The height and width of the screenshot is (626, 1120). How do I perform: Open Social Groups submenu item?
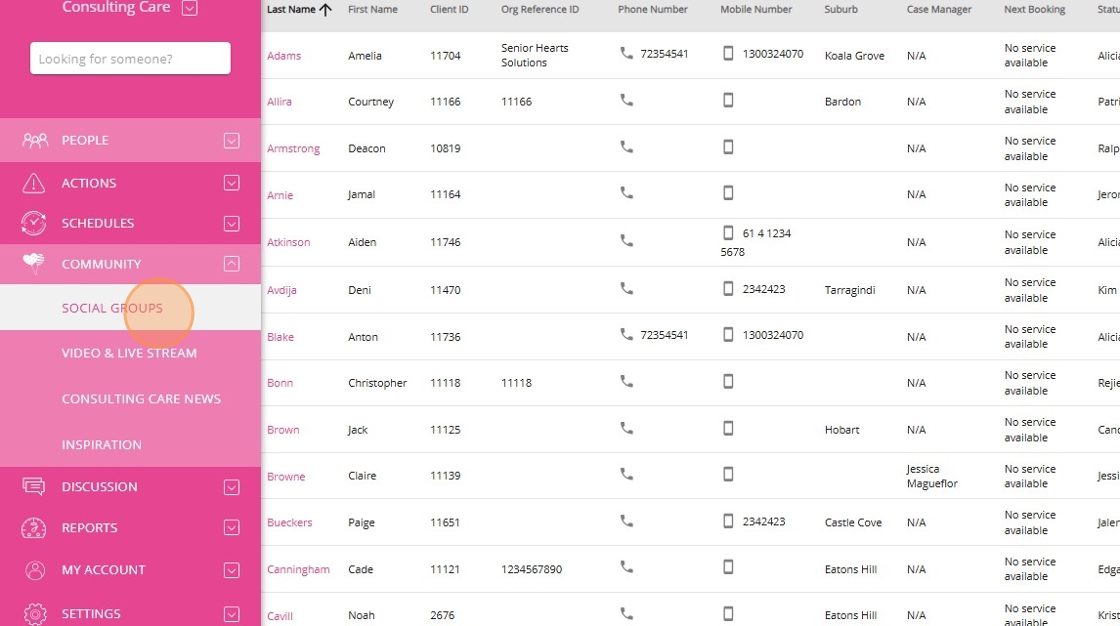(130, 307)
